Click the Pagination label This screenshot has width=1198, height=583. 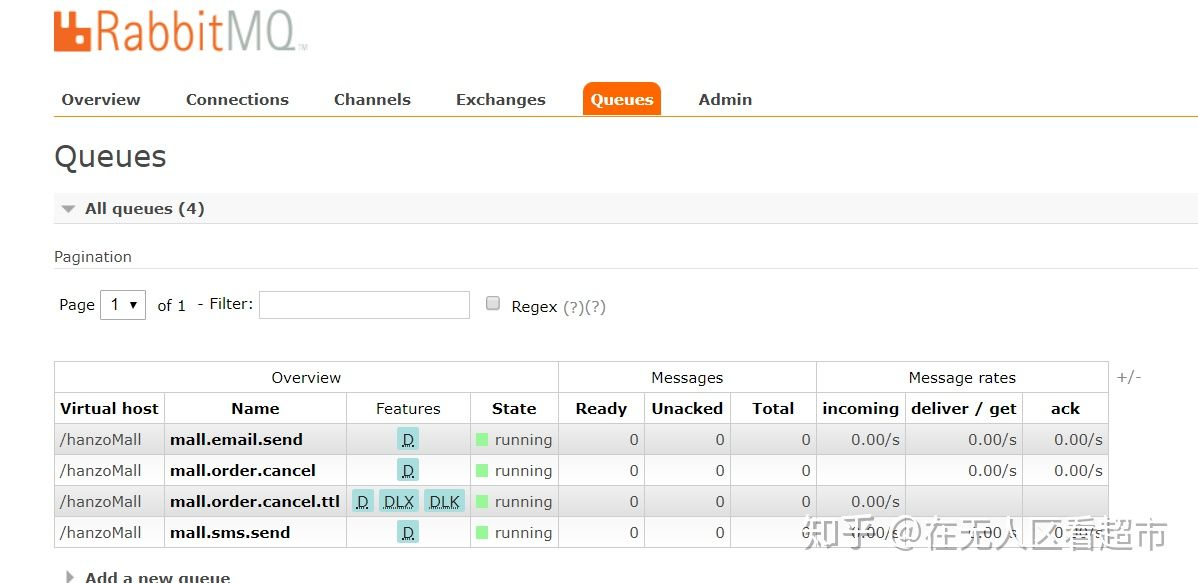92,257
